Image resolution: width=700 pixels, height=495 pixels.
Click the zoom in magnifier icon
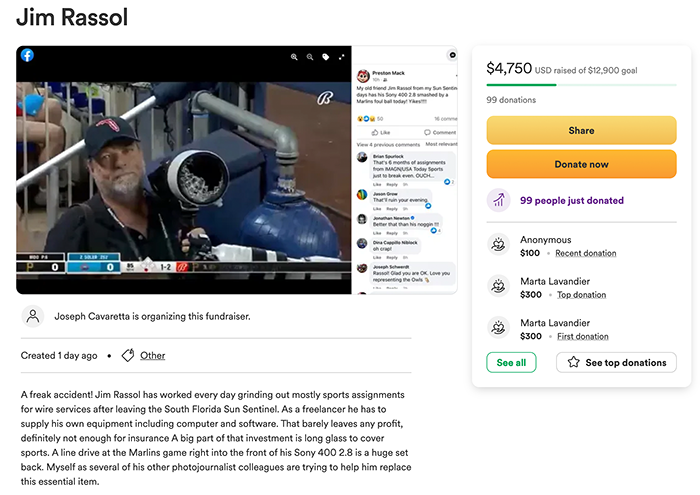(x=294, y=57)
